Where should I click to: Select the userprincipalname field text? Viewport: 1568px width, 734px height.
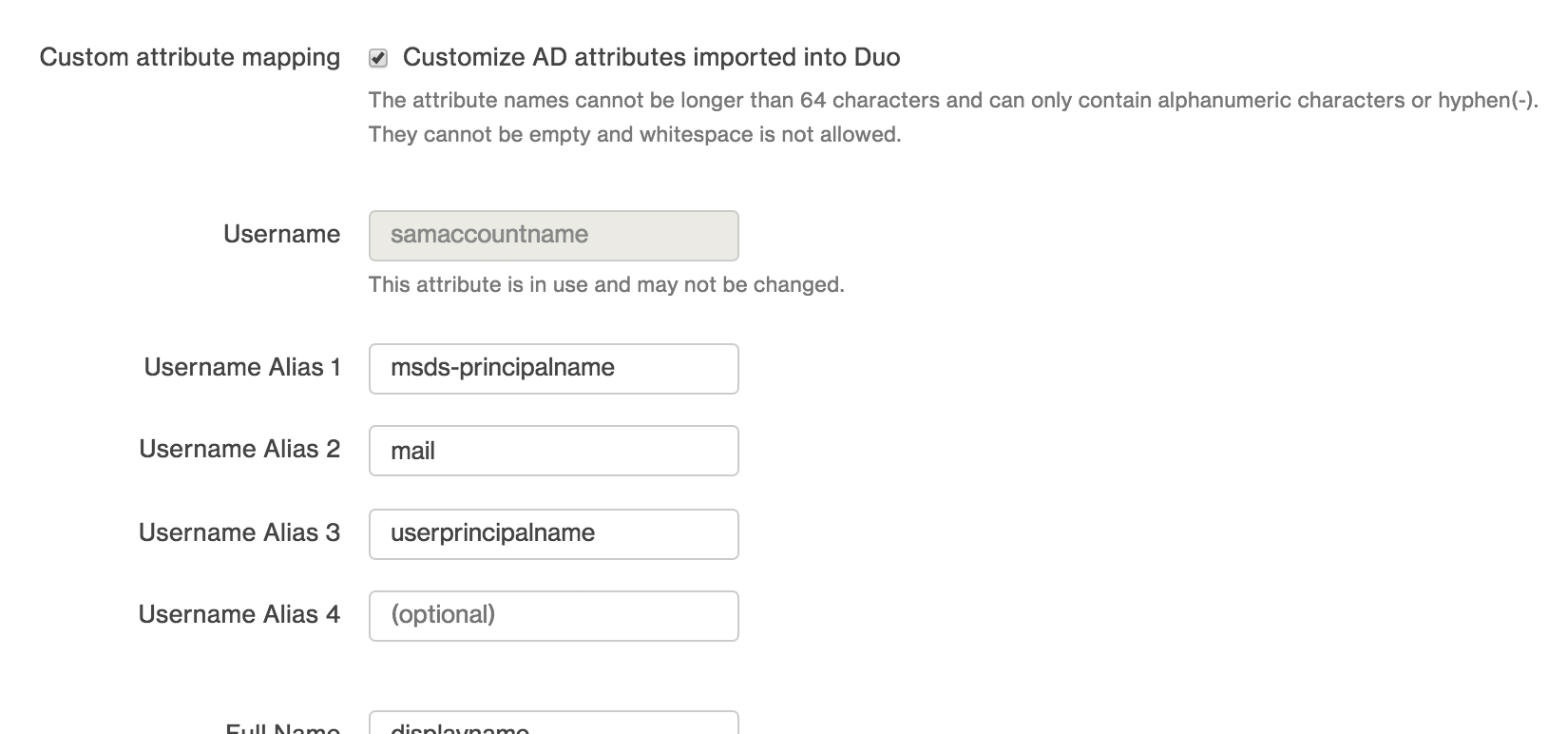[x=492, y=533]
